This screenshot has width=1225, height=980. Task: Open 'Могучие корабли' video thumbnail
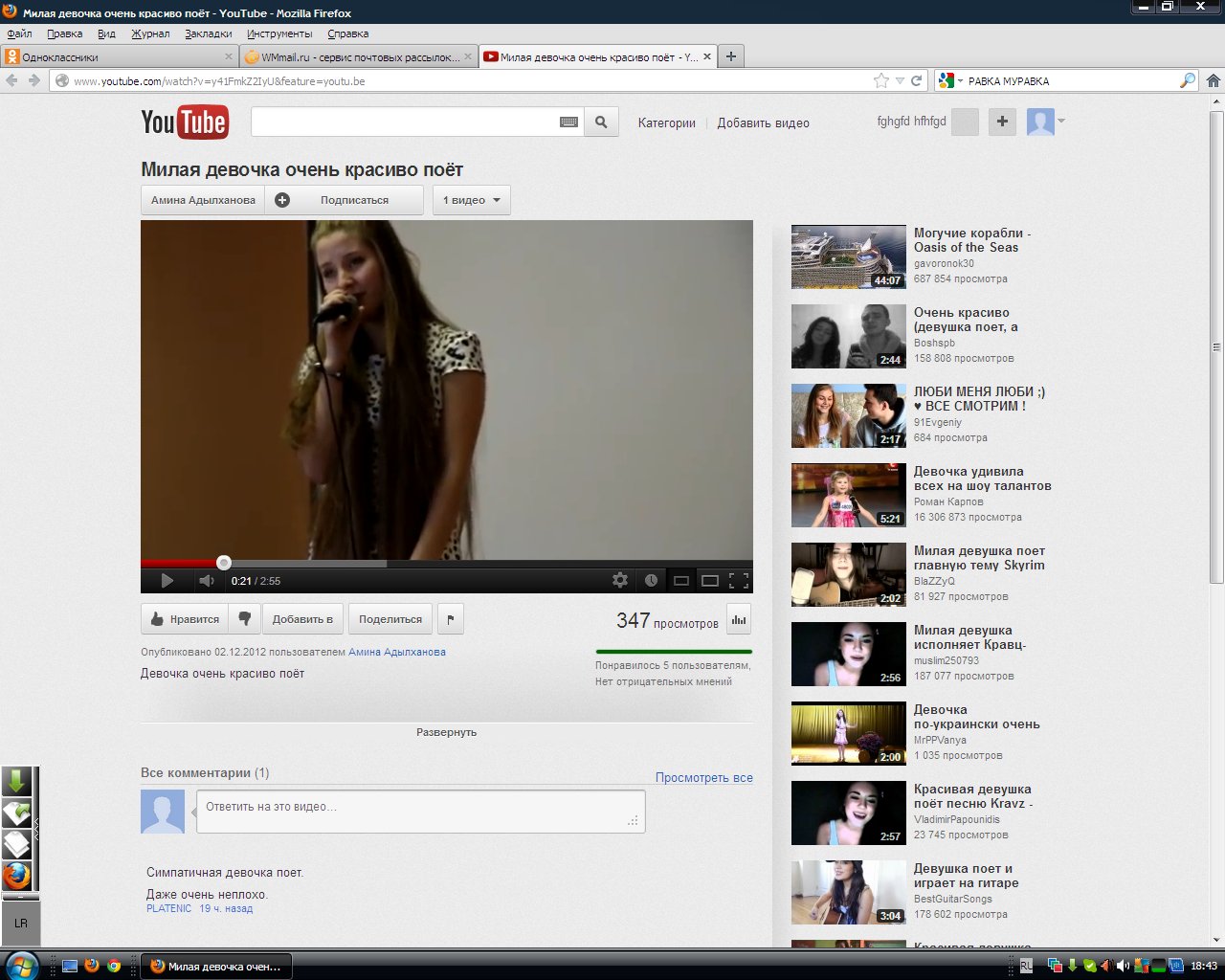[x=848, y=256]
